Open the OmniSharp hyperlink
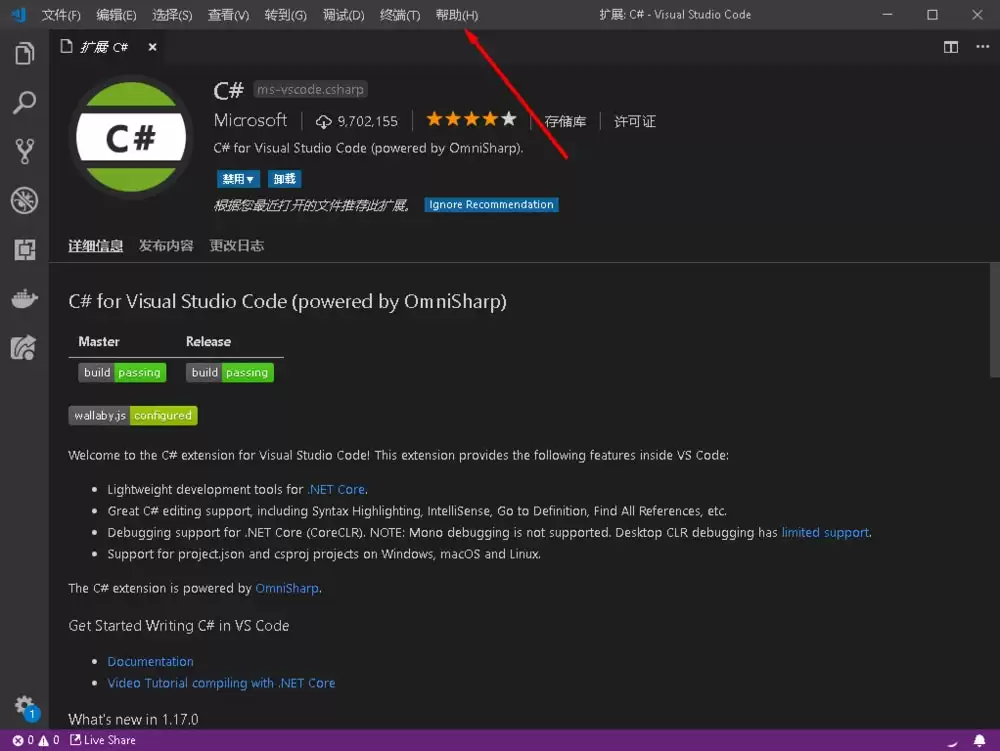1000x751 pixels. click(x=287, y=588)
